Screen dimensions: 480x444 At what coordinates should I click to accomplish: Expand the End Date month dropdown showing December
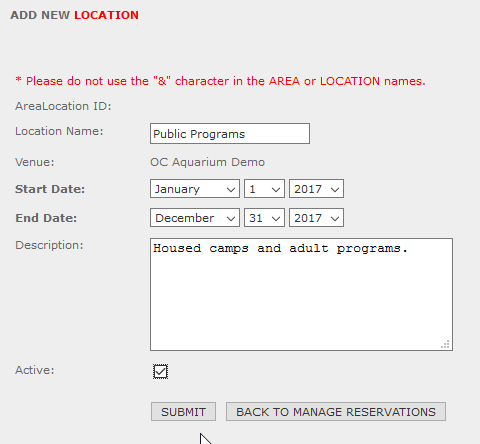coord(195,218)
